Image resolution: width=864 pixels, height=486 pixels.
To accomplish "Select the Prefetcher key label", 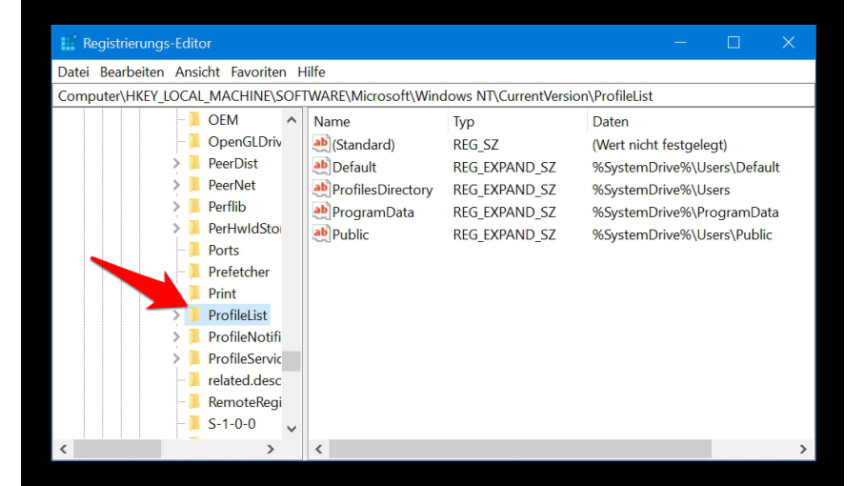I will tap(239, 272).
